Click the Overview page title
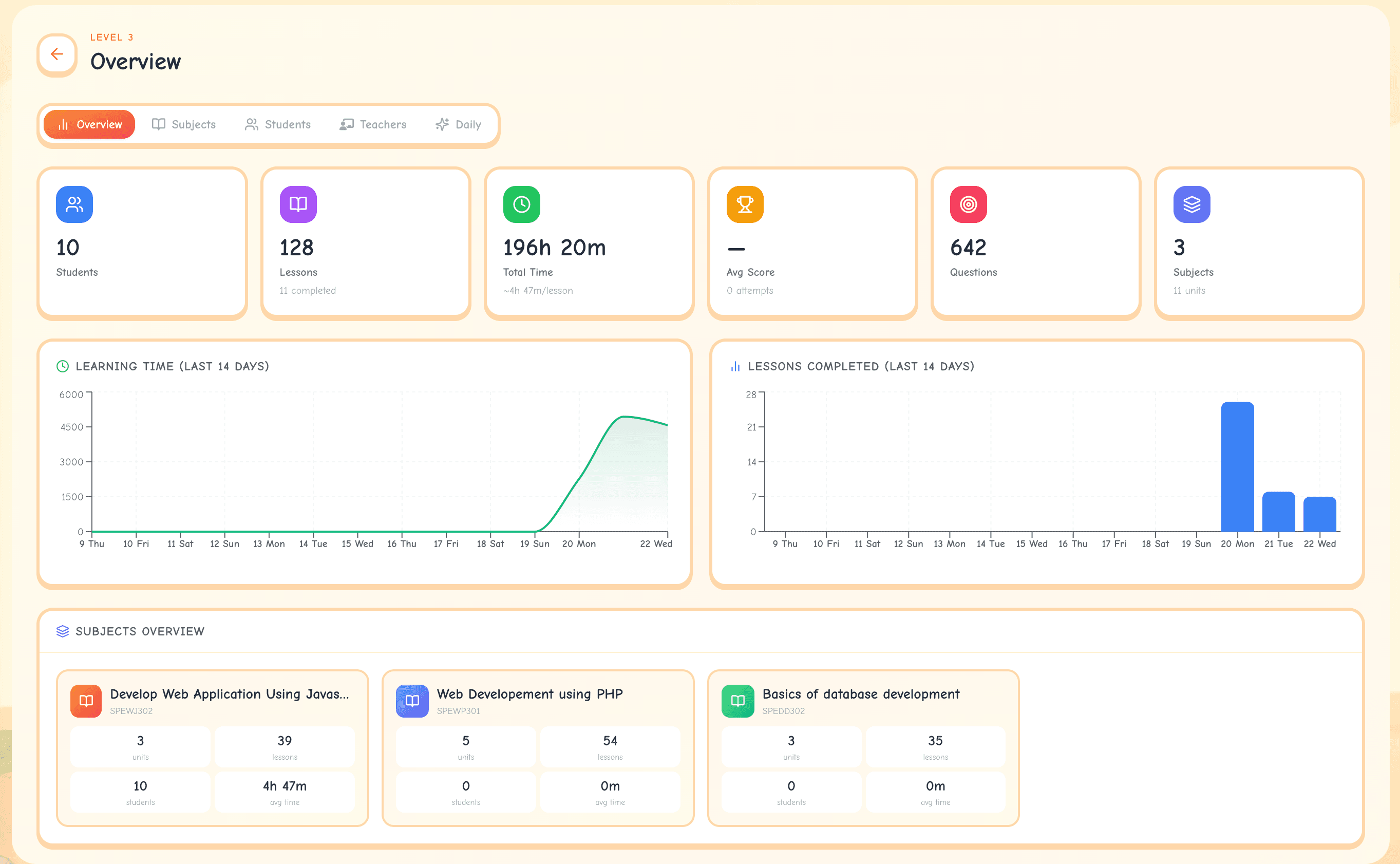This screenshot has height=864, width=1400. coord(136,62)
